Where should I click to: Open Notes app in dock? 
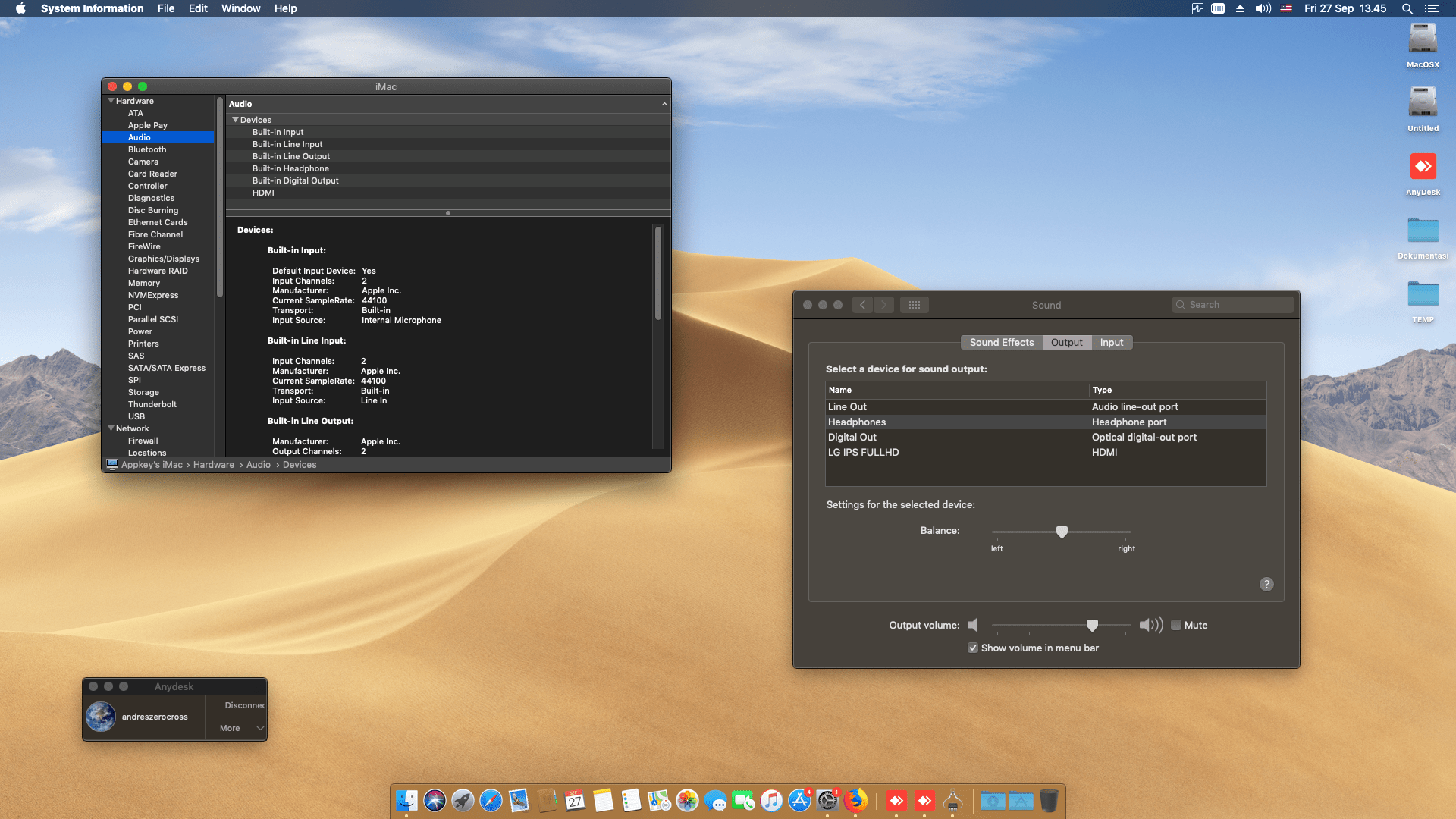click(x=603, y=800)
